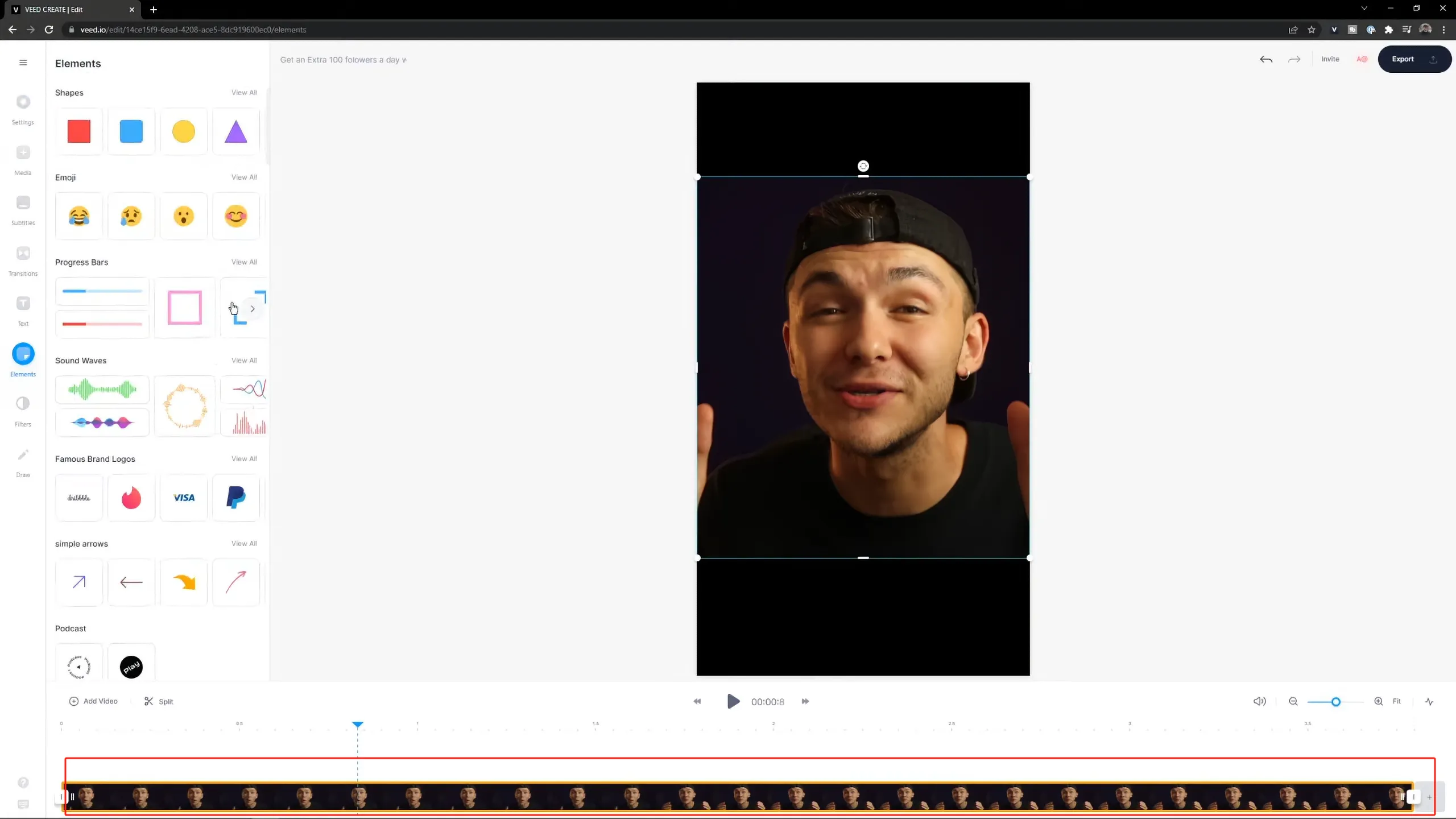View all Famous Brand Logos
This screenshot has height=819, width=1456.
[x=244, y=459]
